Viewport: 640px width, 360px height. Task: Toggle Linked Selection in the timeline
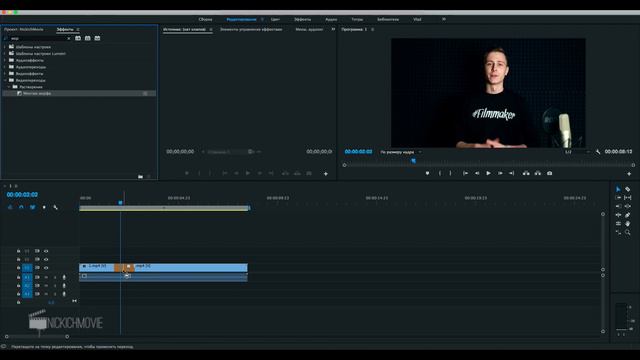pos(33,207)
